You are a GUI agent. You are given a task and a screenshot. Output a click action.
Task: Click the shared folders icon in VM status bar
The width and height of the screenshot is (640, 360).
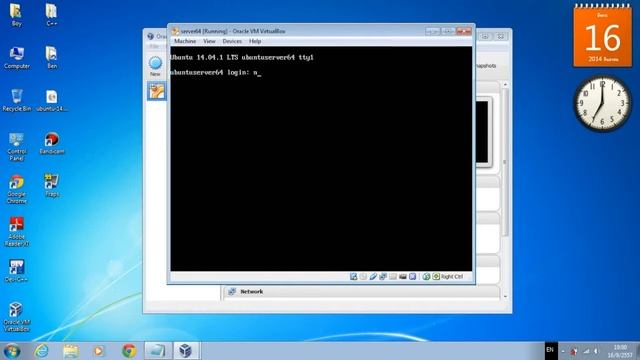[x=393, y=276]
